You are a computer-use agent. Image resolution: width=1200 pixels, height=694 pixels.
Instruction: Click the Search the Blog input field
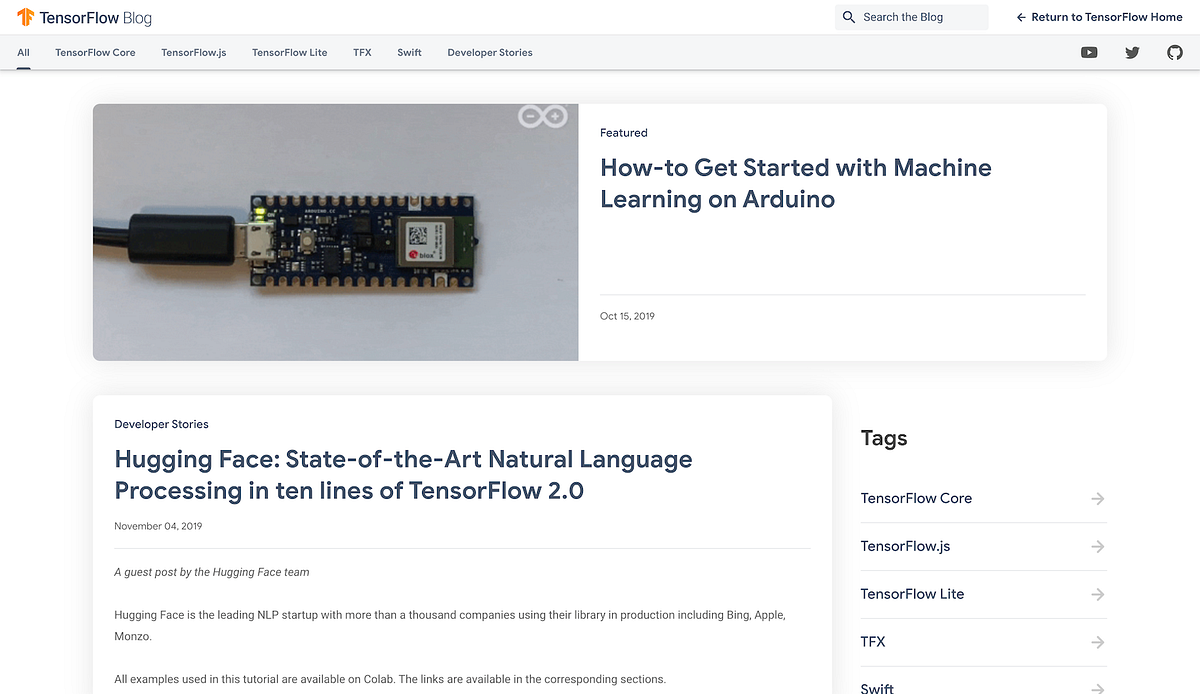pyautogui.click(x=912, y=17)
